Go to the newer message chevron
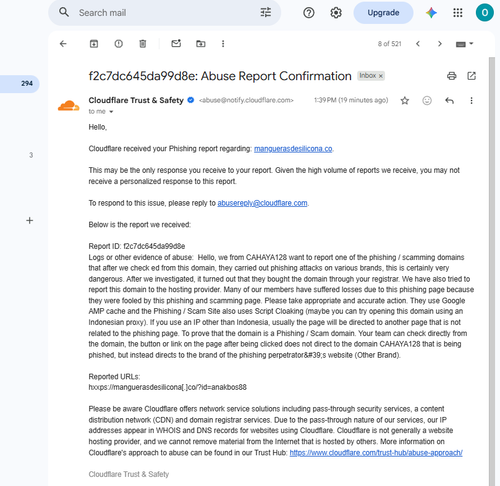500x486 pixels. 418,44
